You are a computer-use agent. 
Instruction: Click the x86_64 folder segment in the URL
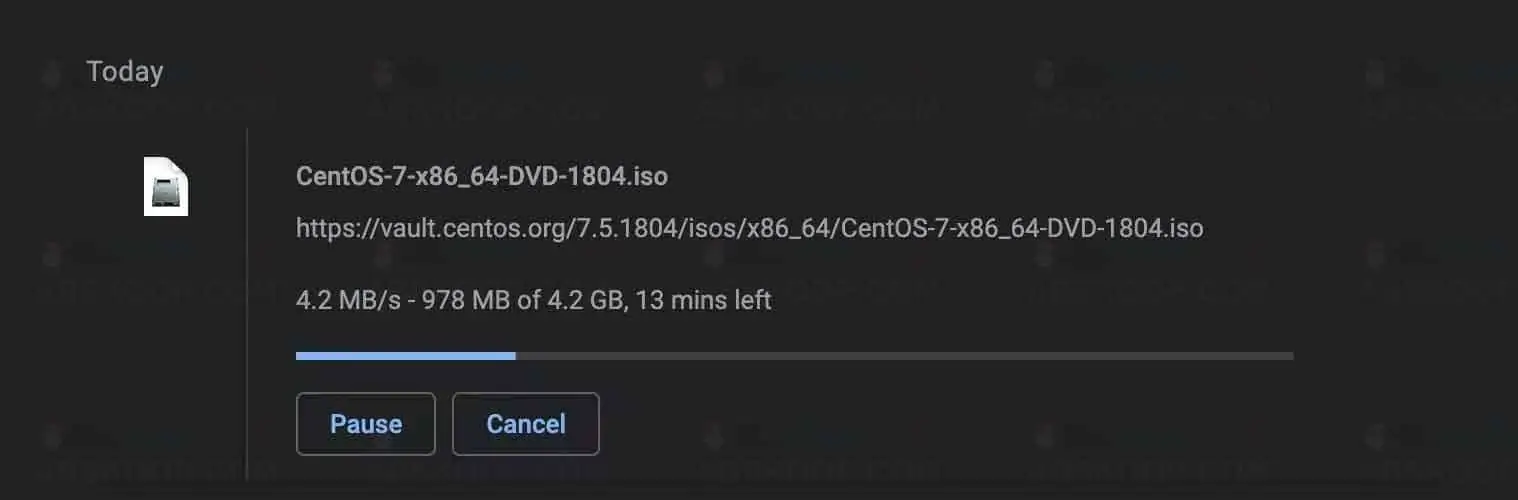(790, 229)
